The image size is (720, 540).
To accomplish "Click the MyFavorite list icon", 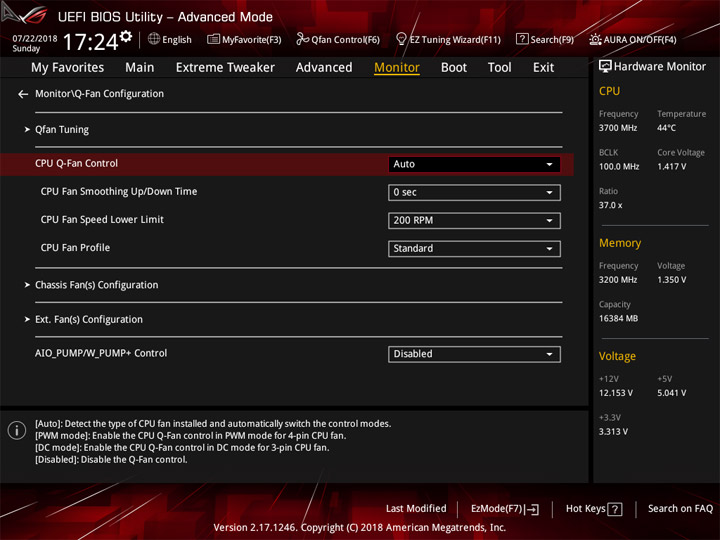I will [213, 39].
